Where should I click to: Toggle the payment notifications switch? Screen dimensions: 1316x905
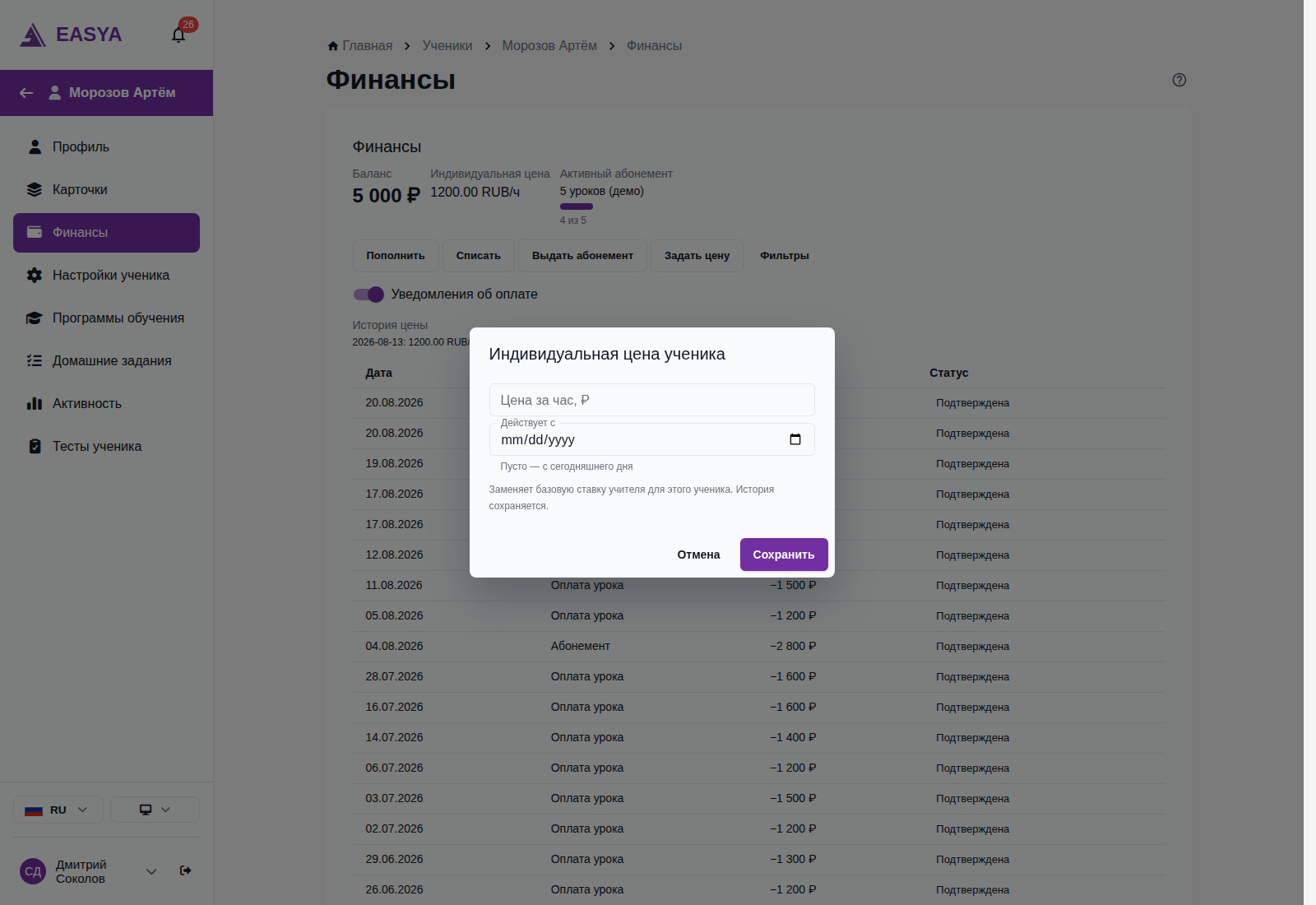(x=368, y=295)
